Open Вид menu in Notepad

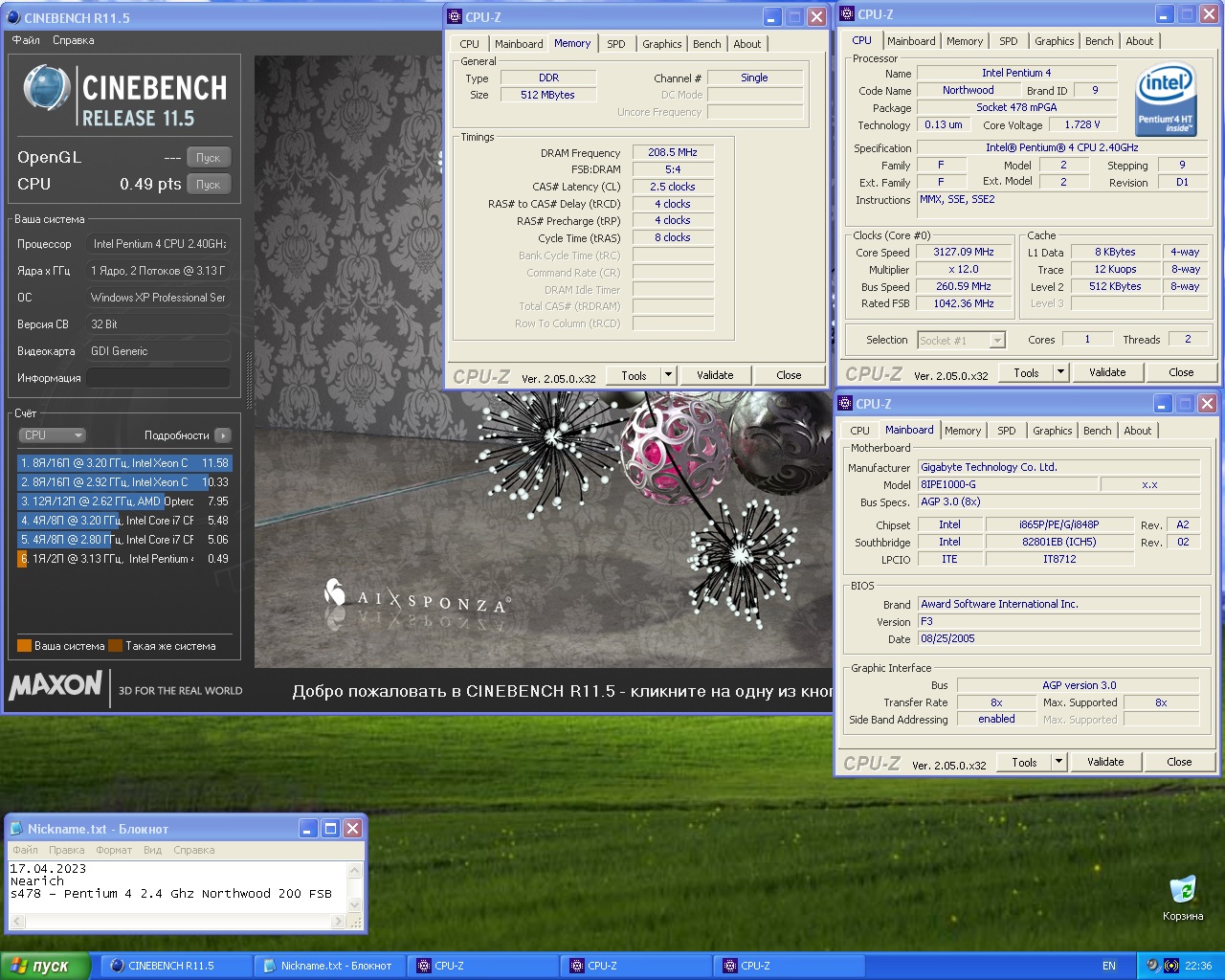(153, 850)
